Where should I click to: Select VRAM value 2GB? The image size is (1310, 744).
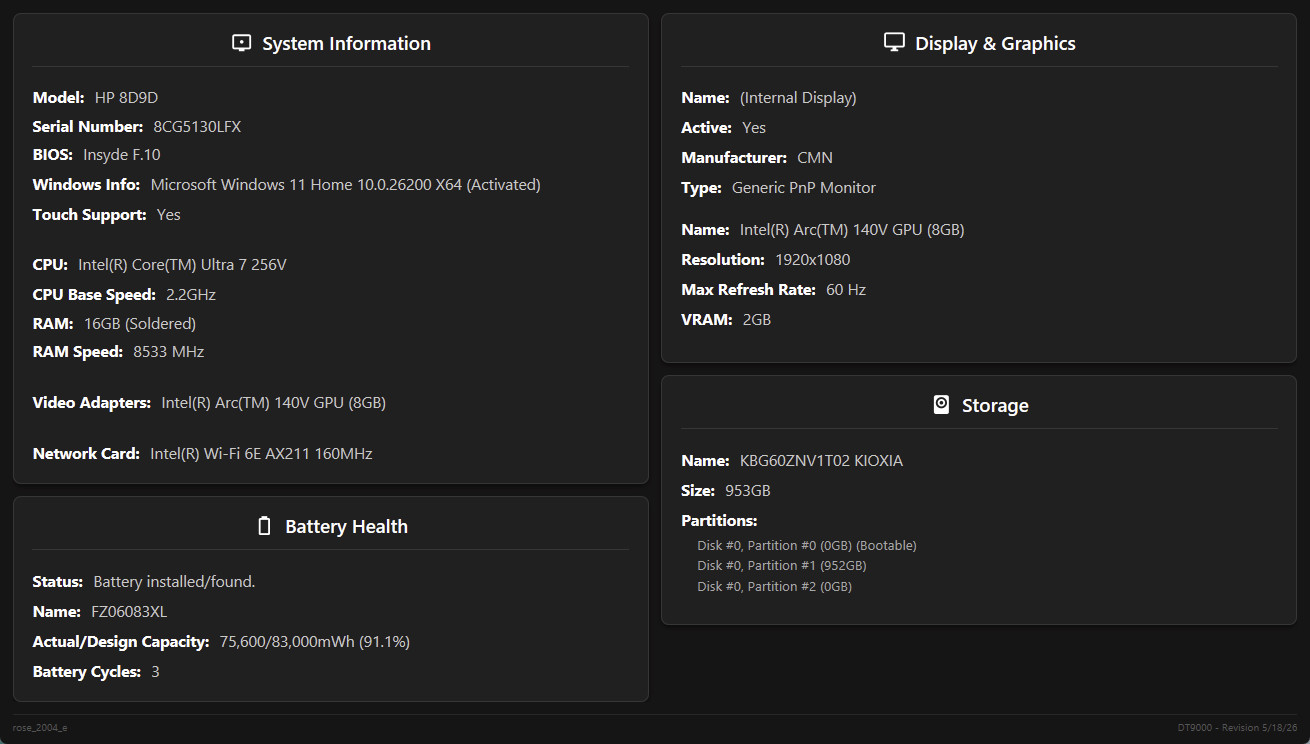pos(756,320)
